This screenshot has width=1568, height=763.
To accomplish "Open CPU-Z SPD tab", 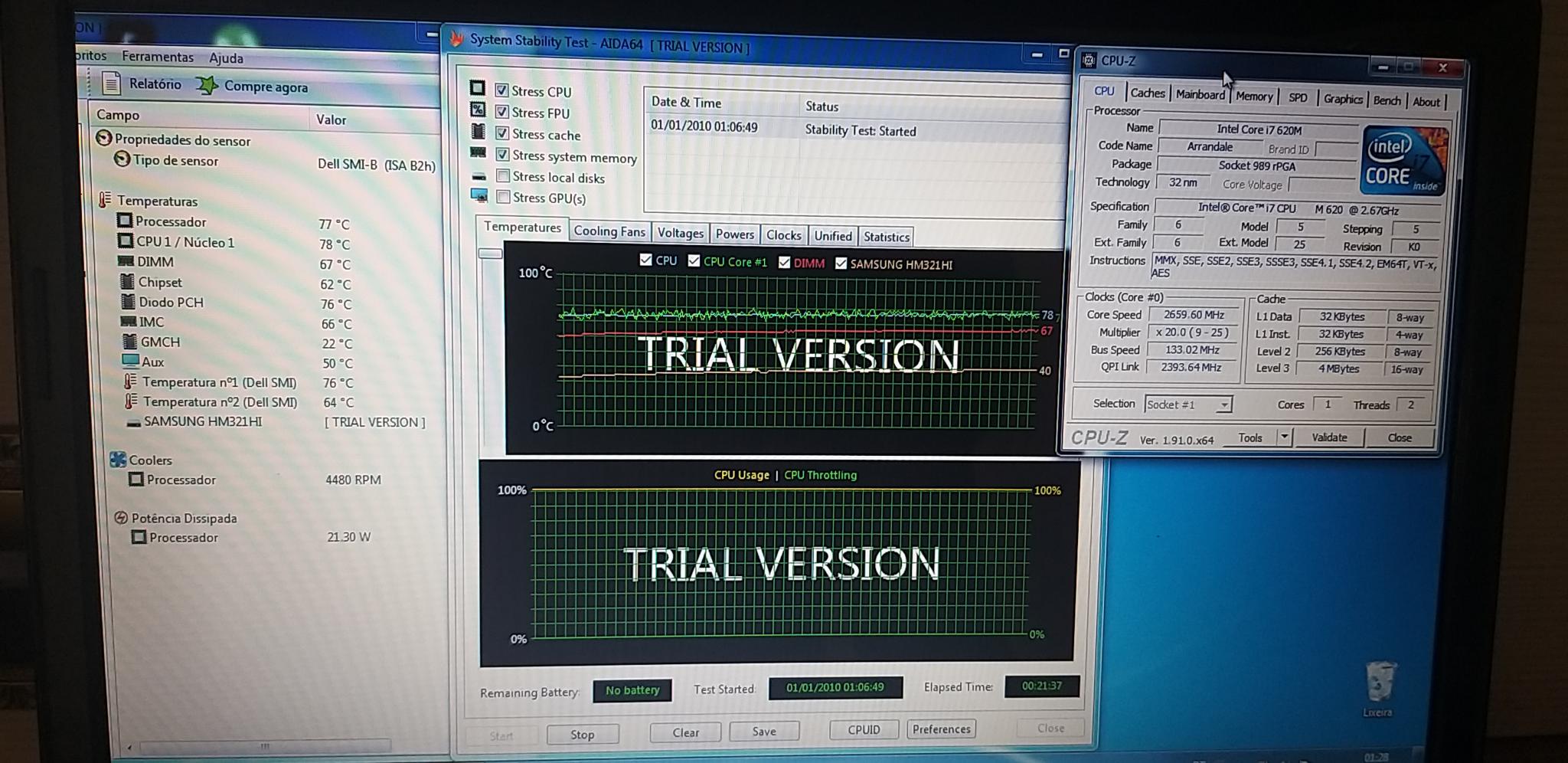I will 1298,97.
